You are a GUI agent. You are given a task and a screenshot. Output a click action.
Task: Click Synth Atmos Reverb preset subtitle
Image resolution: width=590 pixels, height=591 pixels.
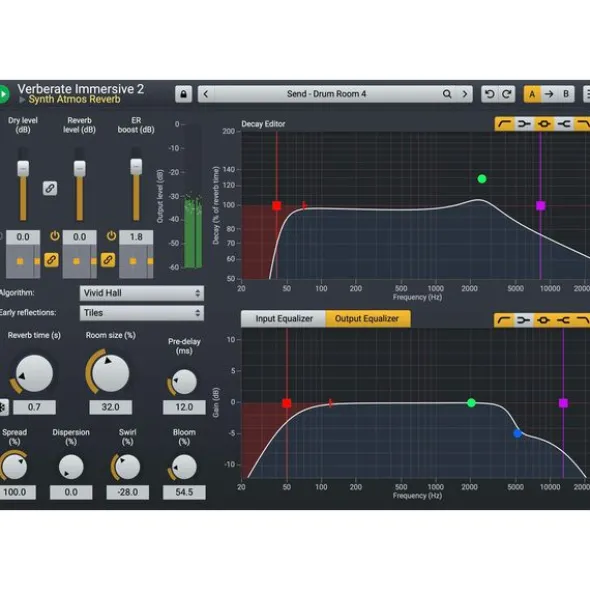tap(75, 100)
